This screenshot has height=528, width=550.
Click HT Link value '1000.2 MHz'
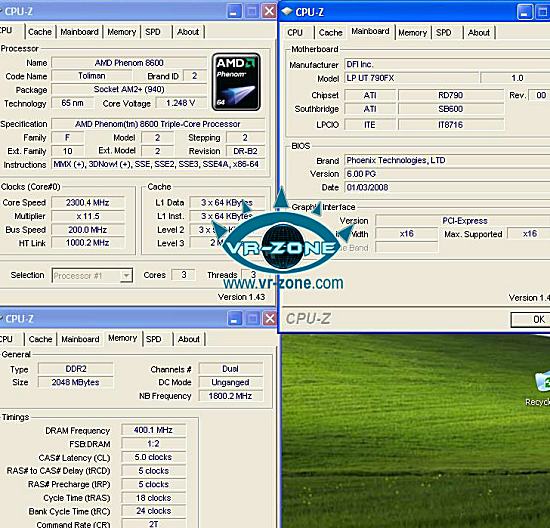(88, 243)
